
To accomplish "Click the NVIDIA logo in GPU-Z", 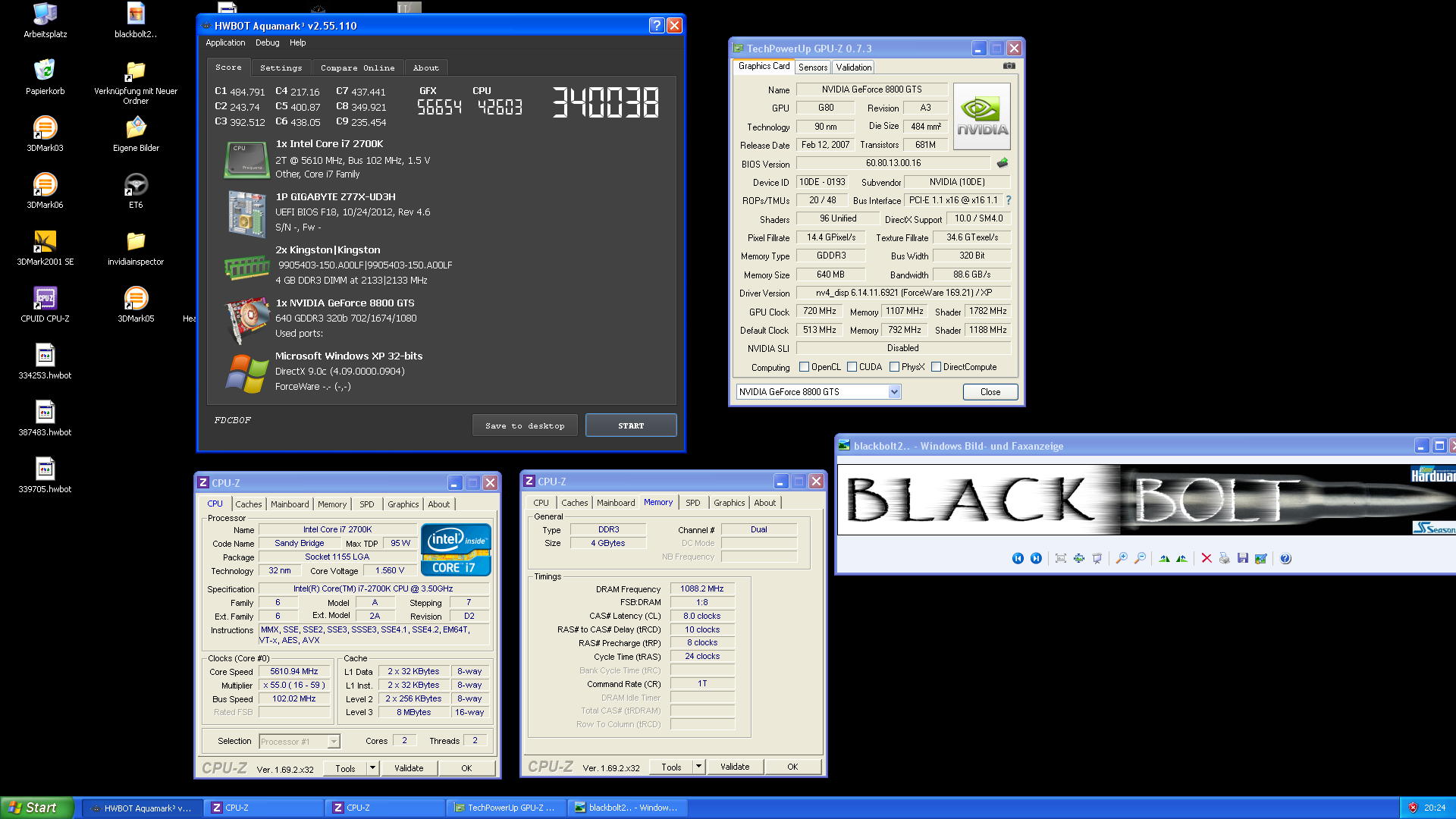I will tap(981, 117).
